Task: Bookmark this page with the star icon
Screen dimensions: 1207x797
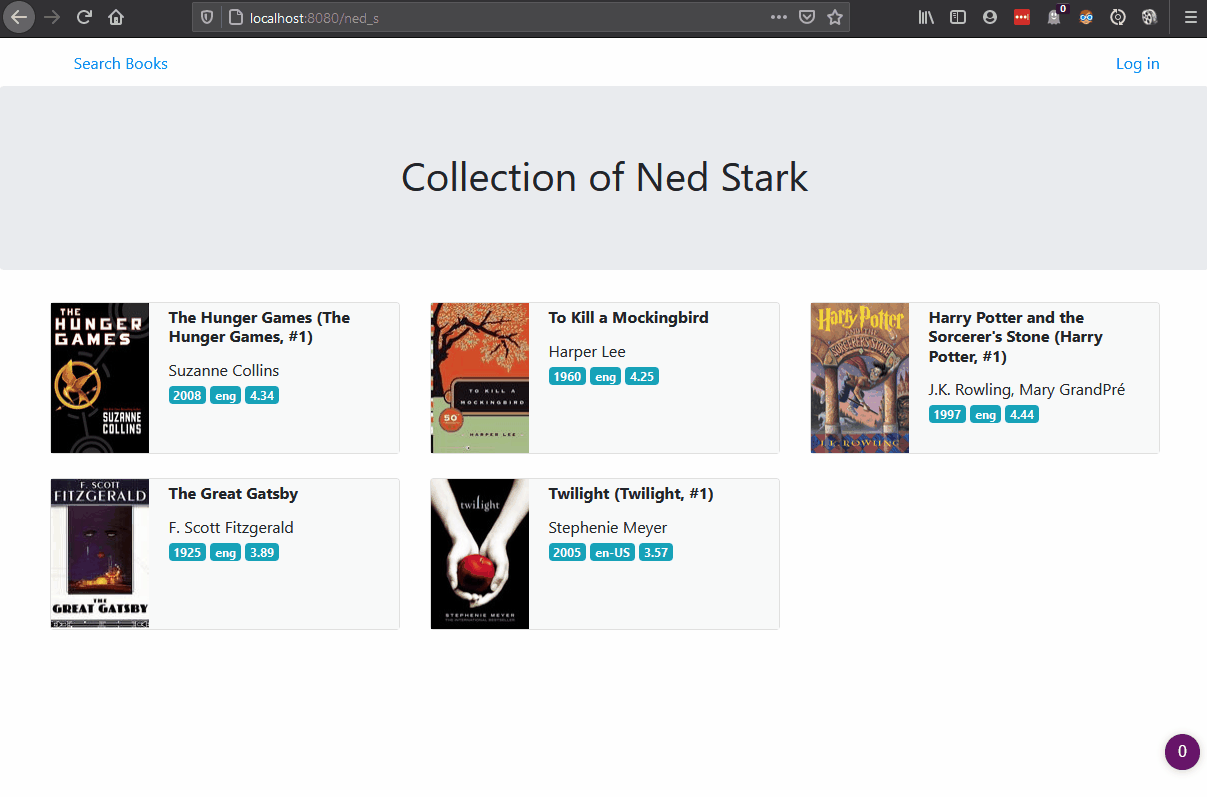Action: pos(835,17)
